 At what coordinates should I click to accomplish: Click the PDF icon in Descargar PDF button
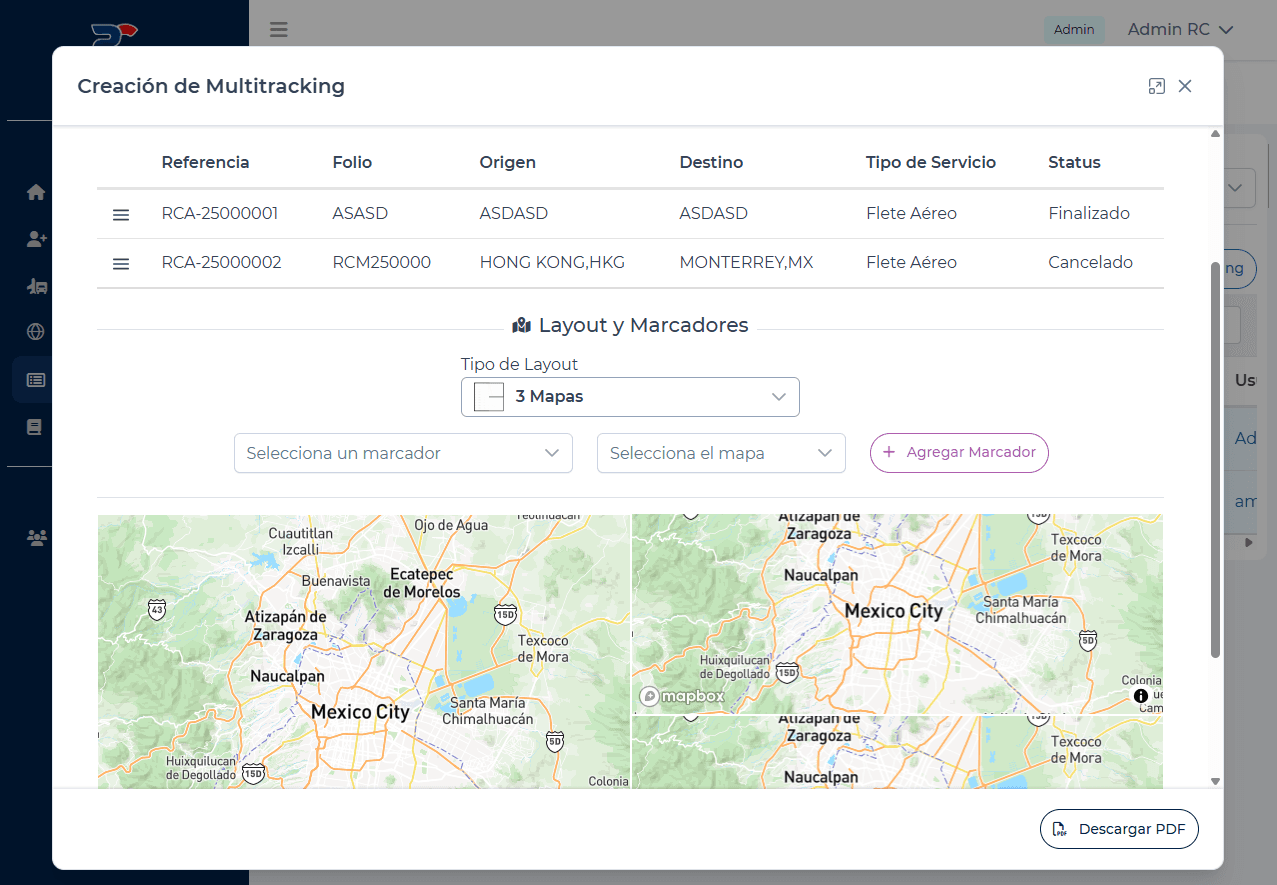1060,829
